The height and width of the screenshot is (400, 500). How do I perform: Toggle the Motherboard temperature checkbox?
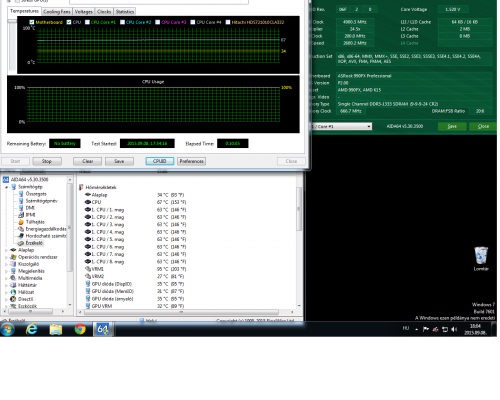(32, 22)
